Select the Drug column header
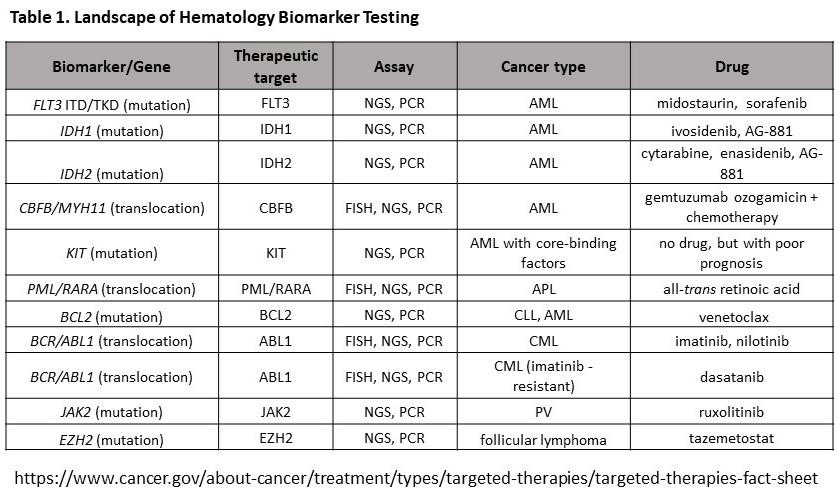The width and height of the screenshot is (839, 496). pyautogui.click(x=732, y=68)
